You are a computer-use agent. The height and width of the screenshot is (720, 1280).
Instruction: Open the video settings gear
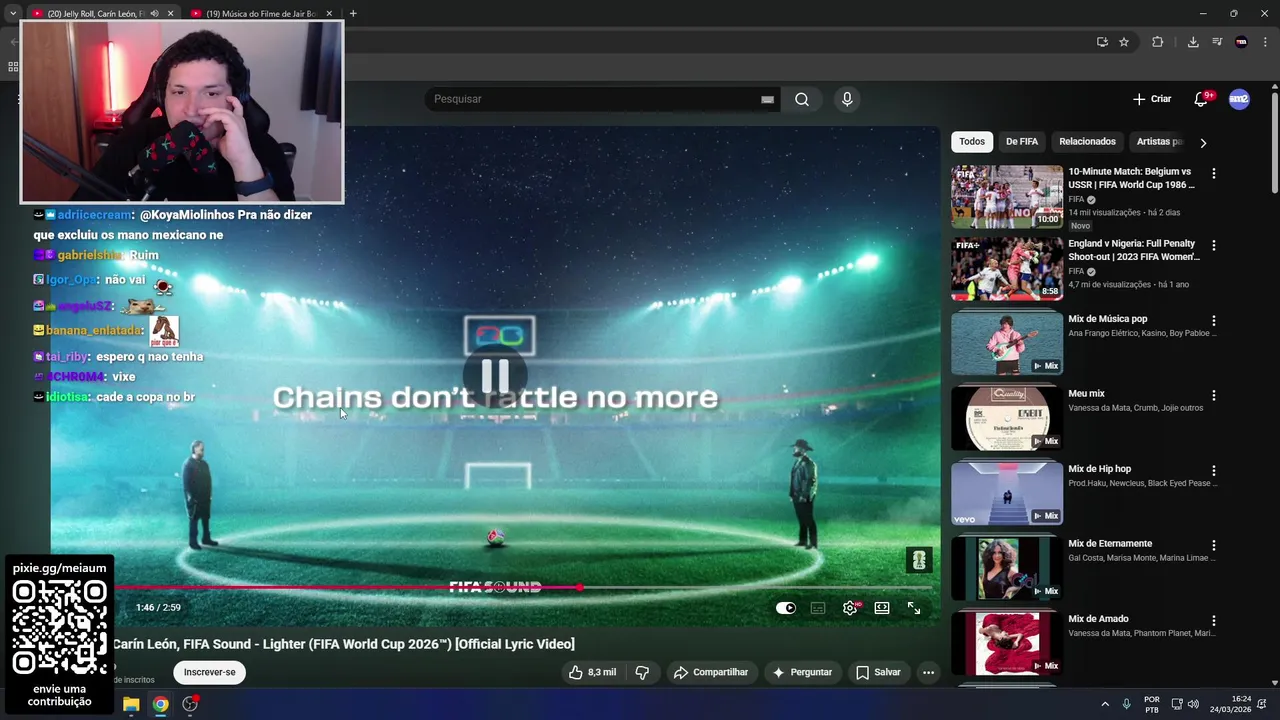coord(850,608)
